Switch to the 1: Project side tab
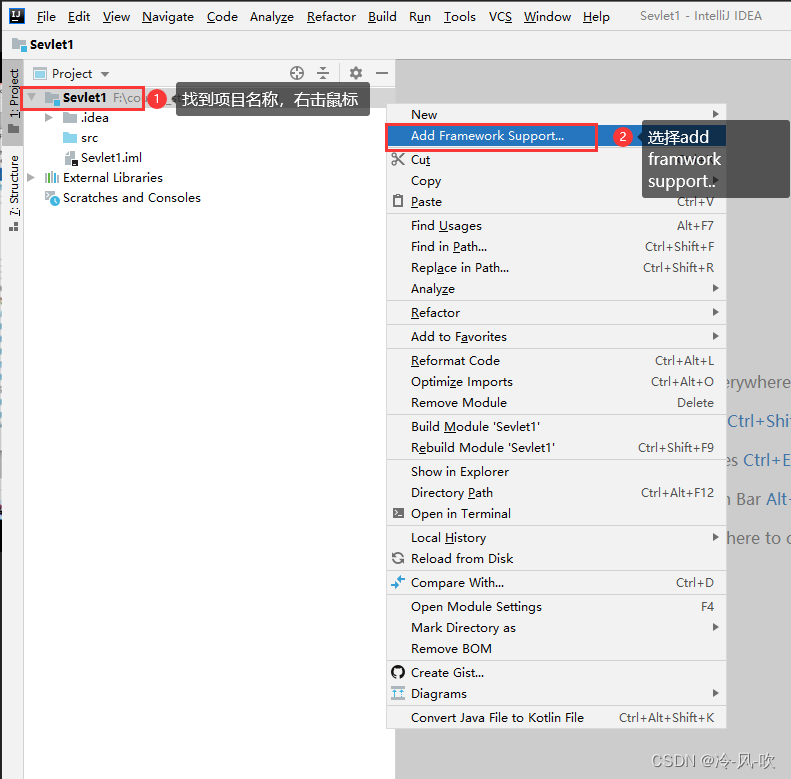The width and height of the screenshot is (791, 779). [x=13, y=101]
